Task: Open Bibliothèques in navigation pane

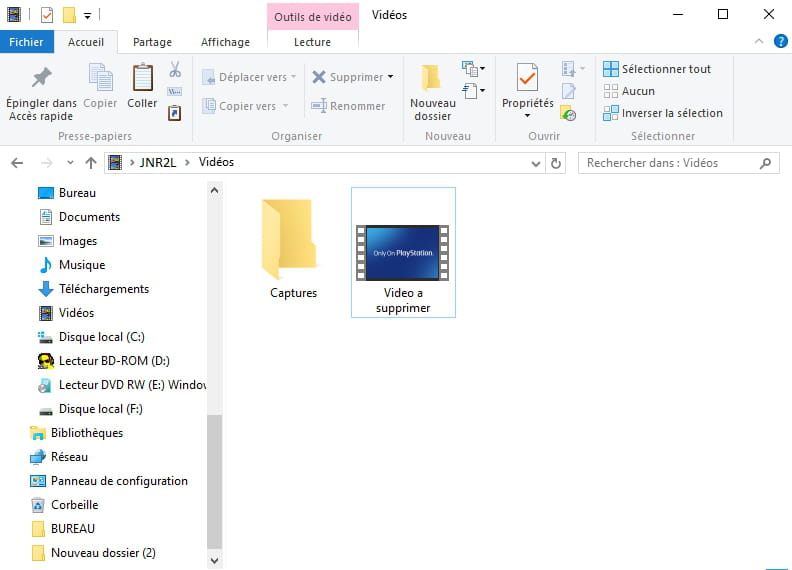Action: [x=76, y=433]
